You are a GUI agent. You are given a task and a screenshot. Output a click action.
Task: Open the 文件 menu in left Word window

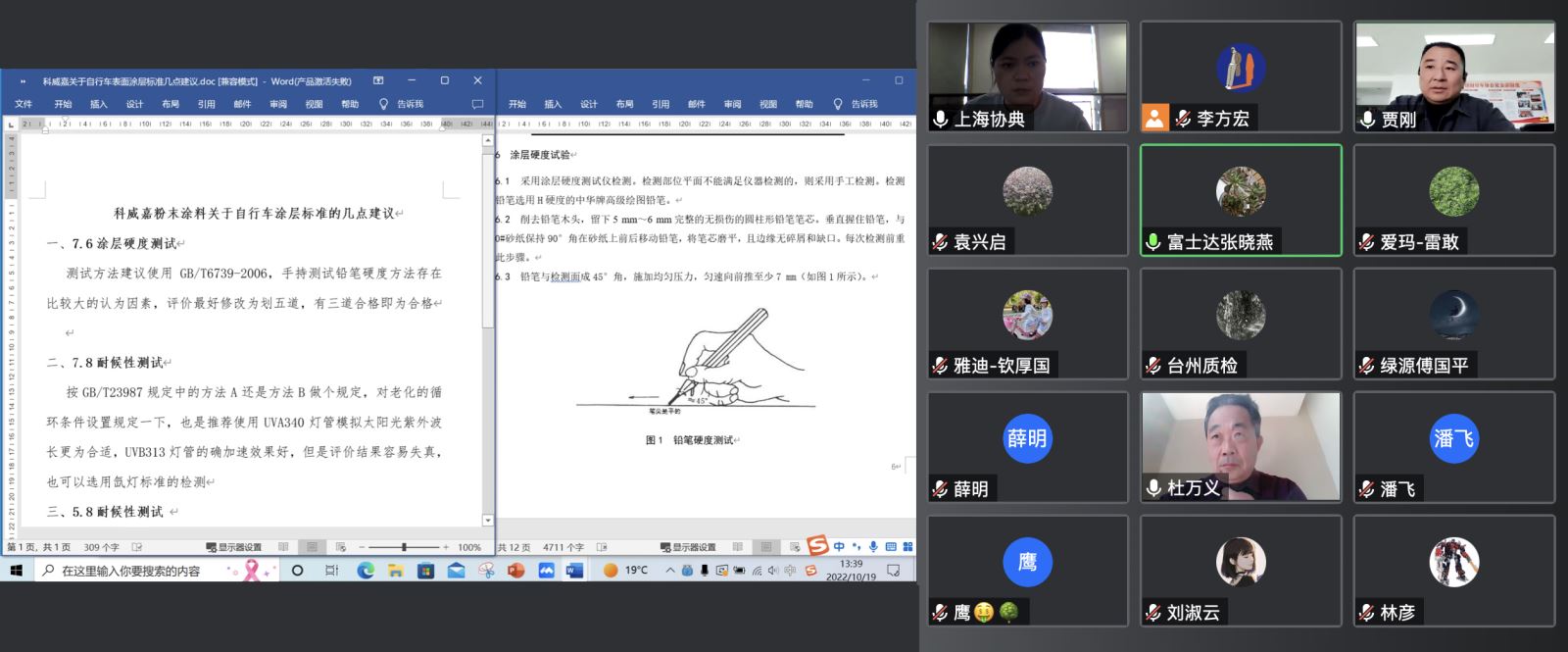pyautogui.click(x=24, y=104)
